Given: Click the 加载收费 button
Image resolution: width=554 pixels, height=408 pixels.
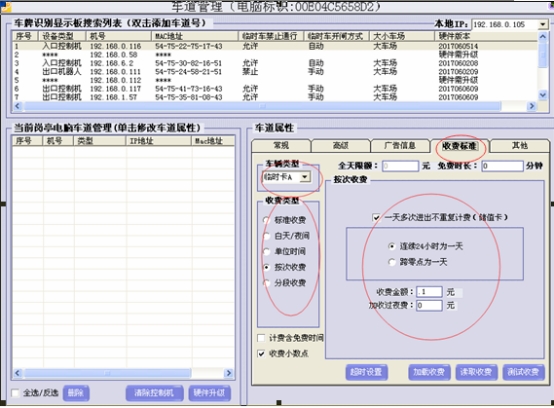Looking at the screenshot, I should 429,372.
